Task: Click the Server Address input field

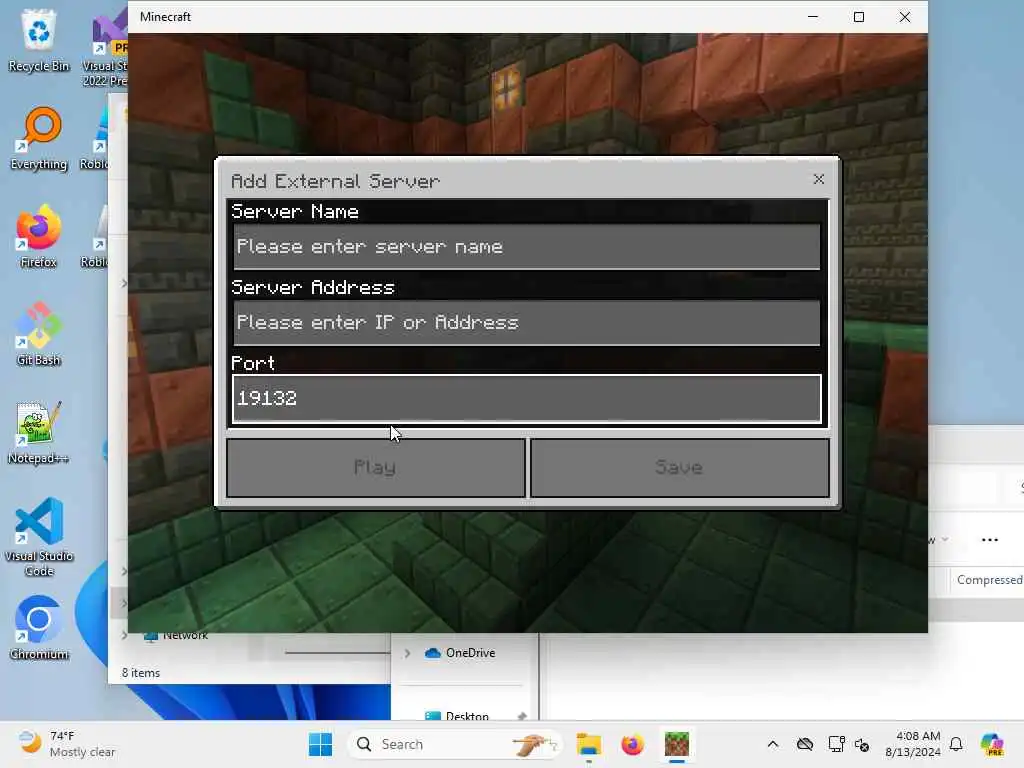Action: coord(526,323)
